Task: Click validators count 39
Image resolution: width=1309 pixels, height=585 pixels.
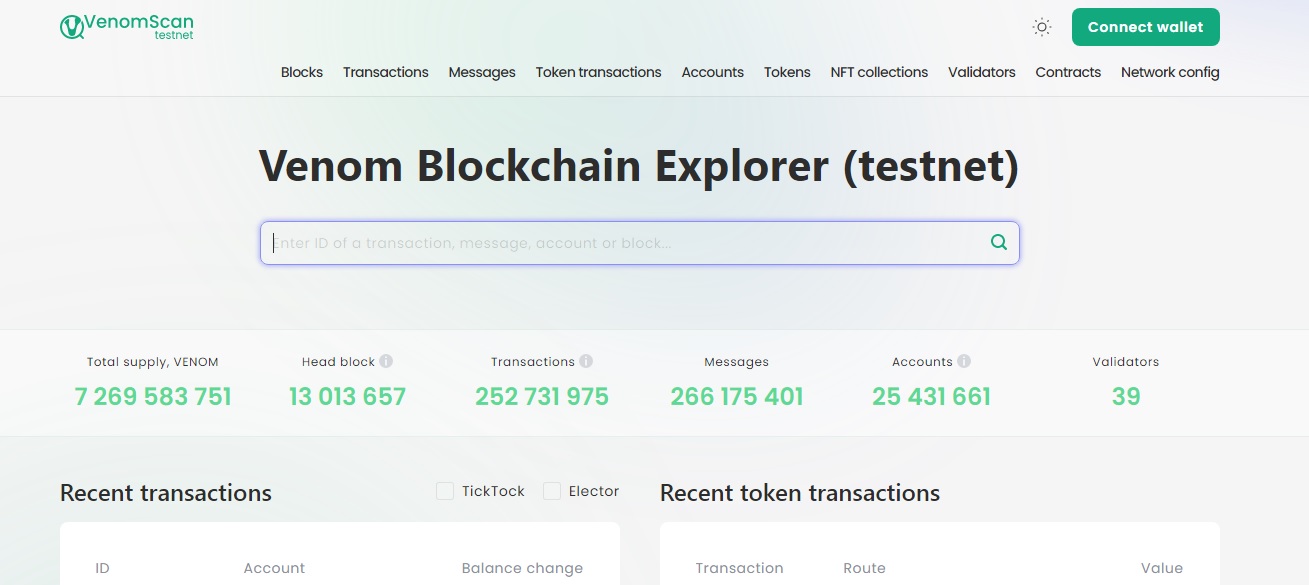Action: (x=1126, y=397)
